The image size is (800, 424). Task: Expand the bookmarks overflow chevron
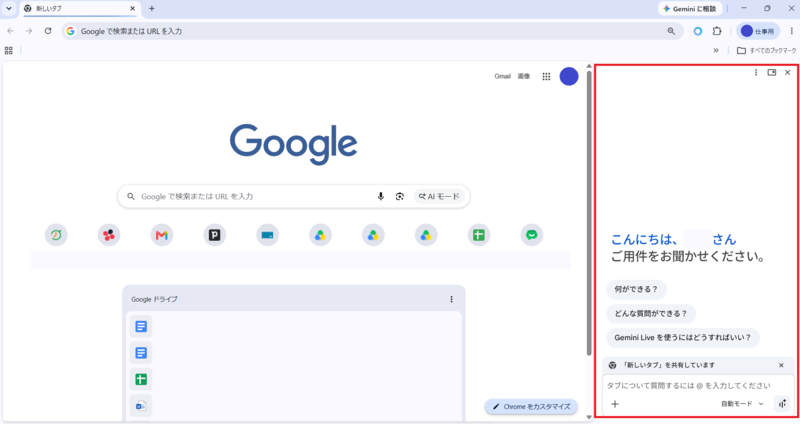pos(716,51)
